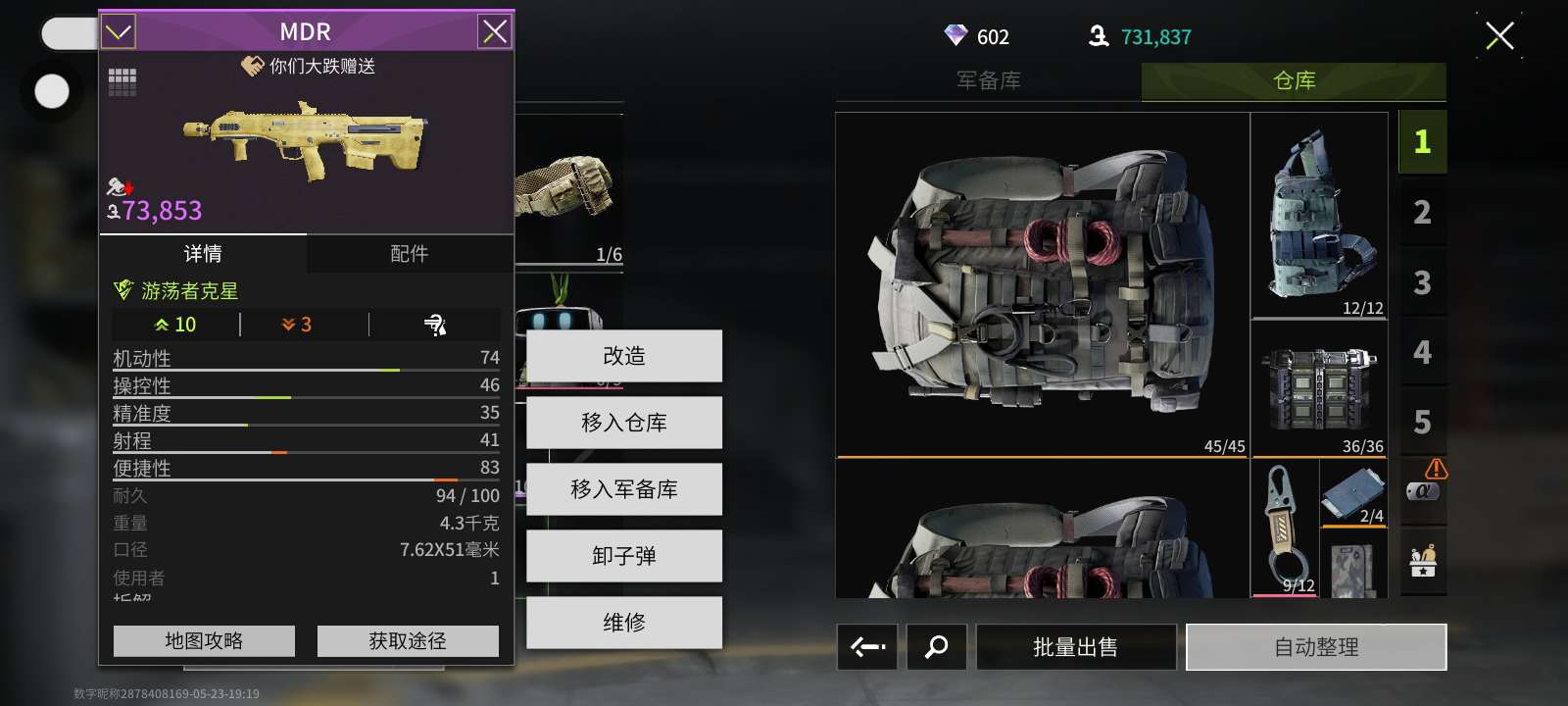Click the back arrow icon button

click(867, 647)
